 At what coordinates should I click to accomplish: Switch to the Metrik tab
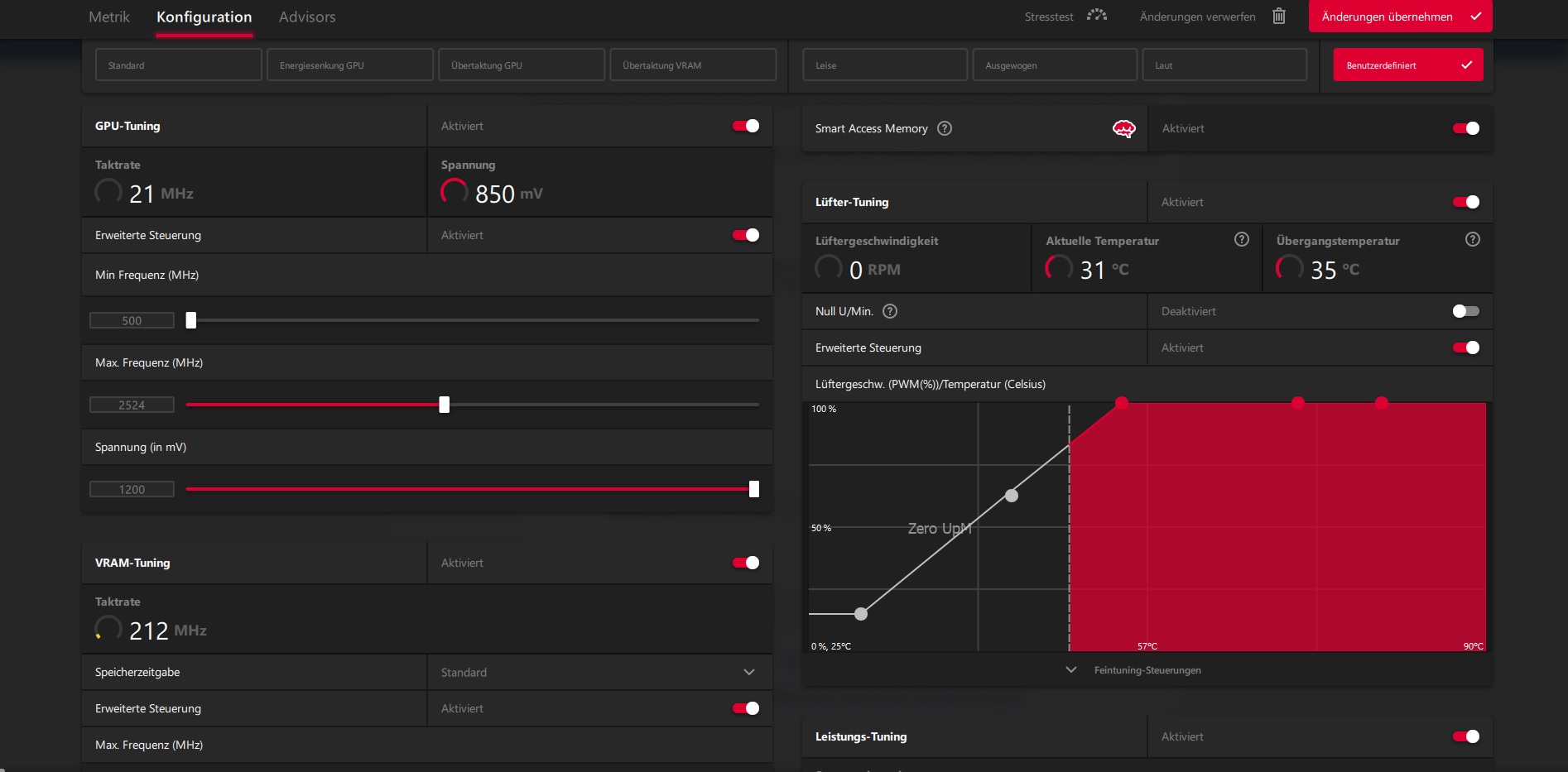[x=109, y=17]
